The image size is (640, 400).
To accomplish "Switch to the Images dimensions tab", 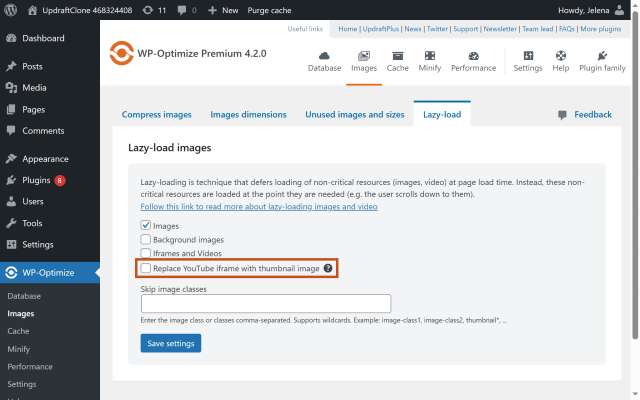I will click(x=248, y=115).
